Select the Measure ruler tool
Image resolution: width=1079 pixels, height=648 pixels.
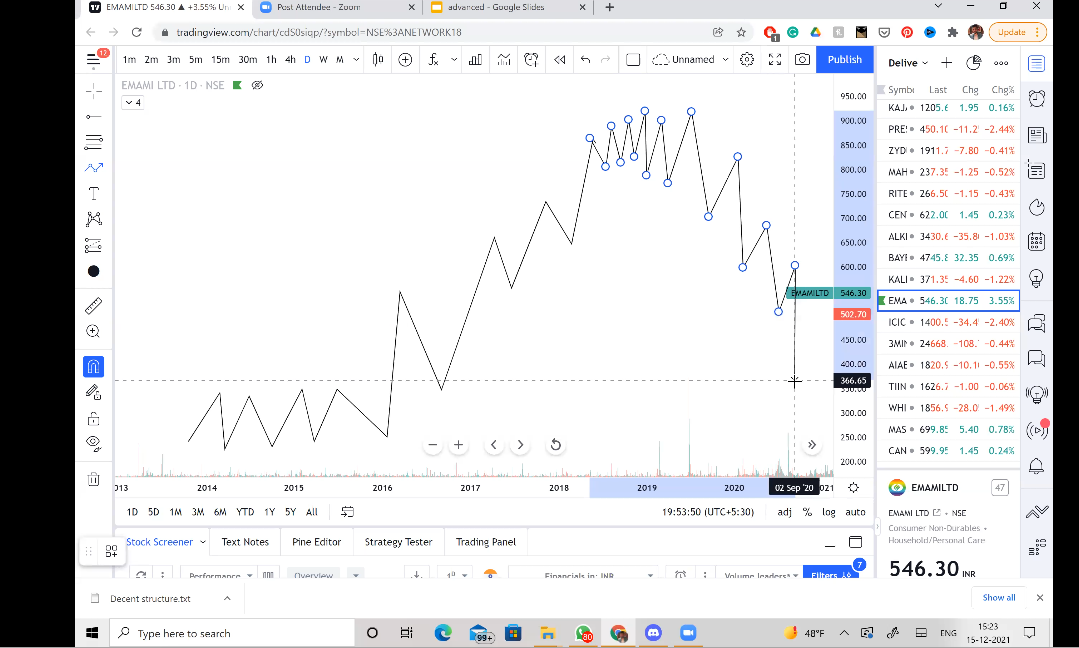pos(93,304)
